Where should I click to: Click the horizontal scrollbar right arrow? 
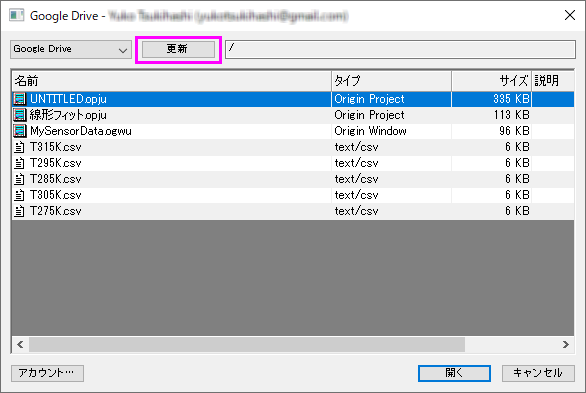click(x=566, y=344)
